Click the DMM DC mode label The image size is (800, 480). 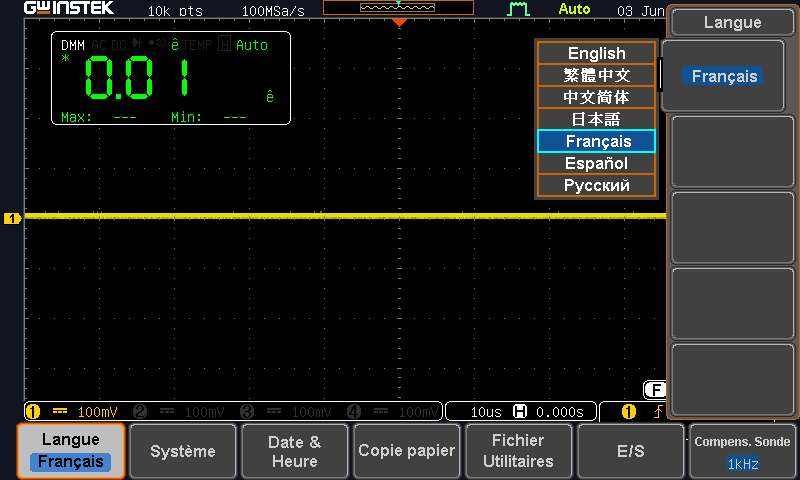[x=119, y=45]
